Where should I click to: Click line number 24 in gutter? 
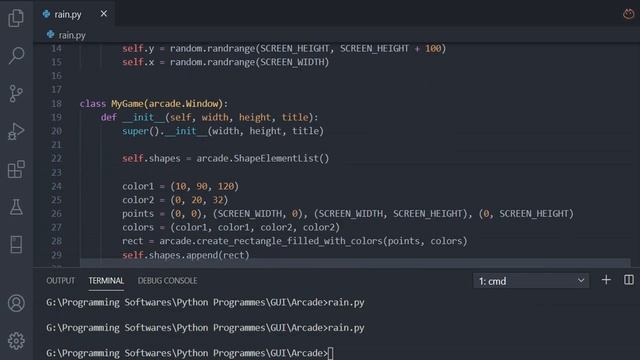[x=56, y=186]
